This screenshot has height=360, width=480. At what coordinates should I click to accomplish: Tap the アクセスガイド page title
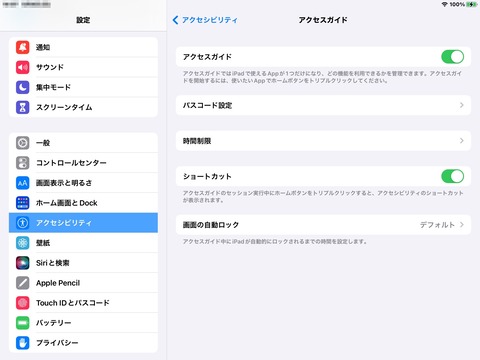click(323, 20)
